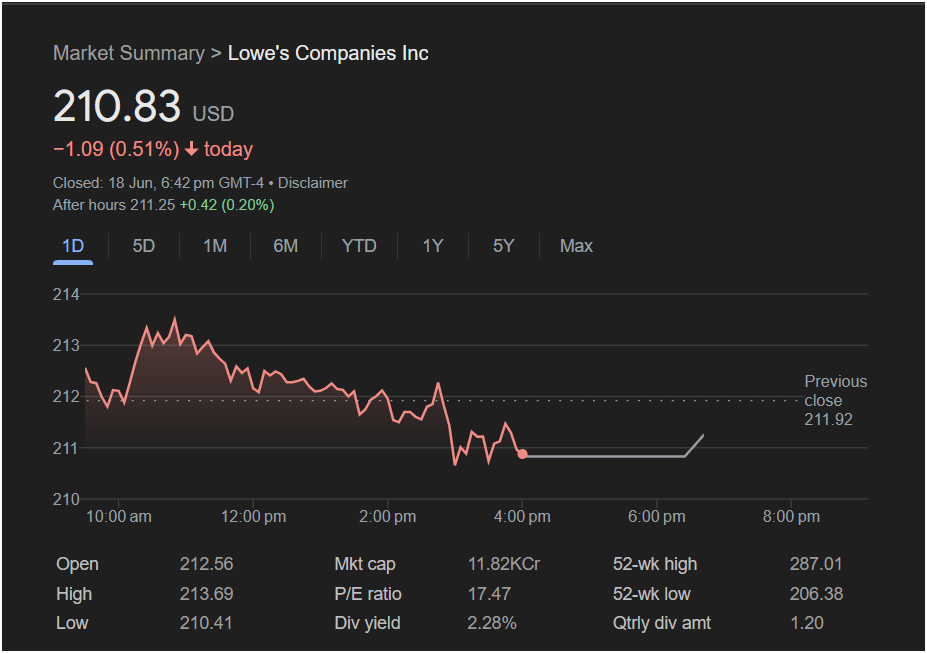Click the Qtrly div amt label
The height and width of the screenshot is (653, 927).
[662, 623]
